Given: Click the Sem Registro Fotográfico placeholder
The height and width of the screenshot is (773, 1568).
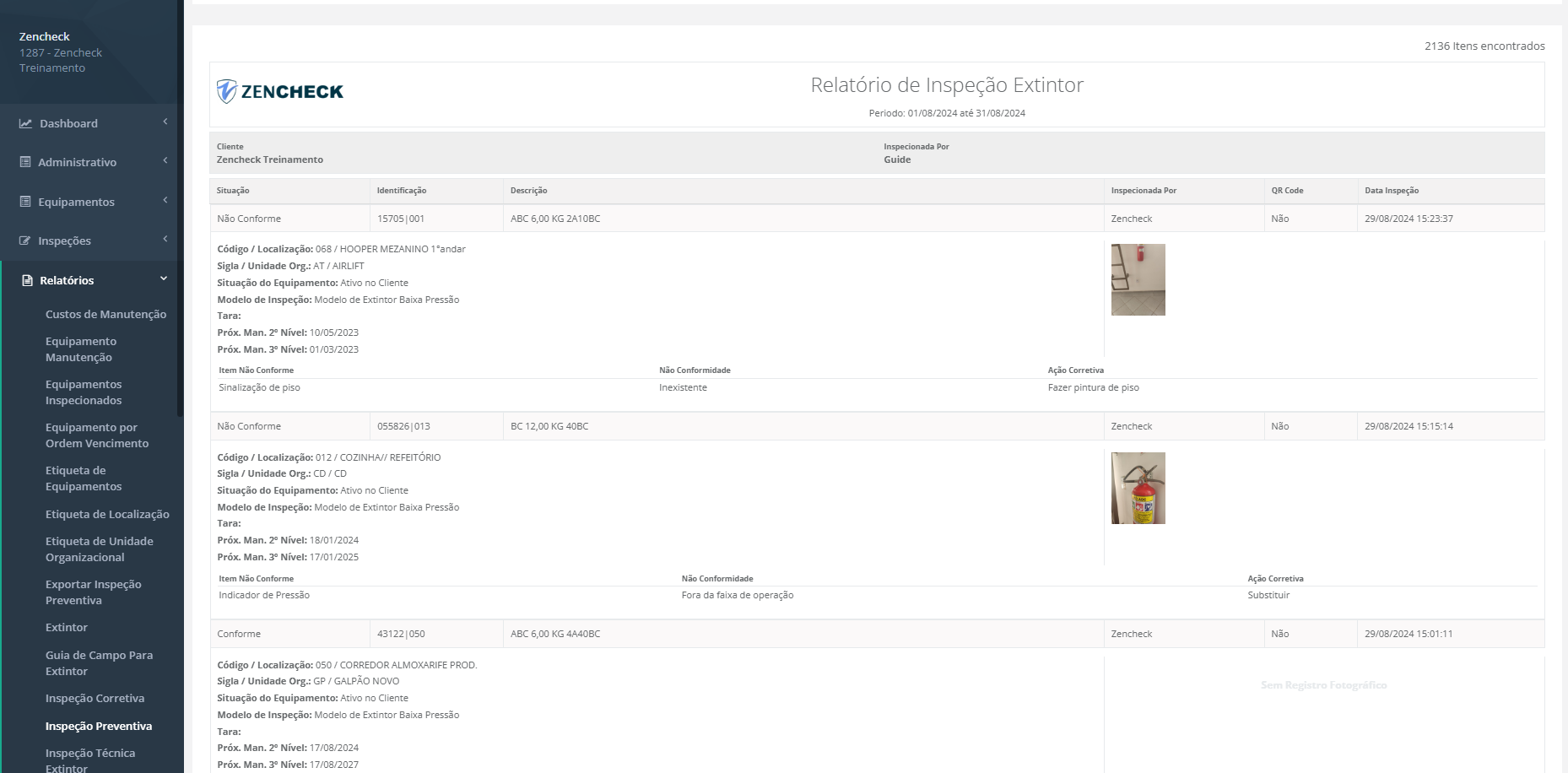Looking at the screenshot, I should pos(1323,685).
